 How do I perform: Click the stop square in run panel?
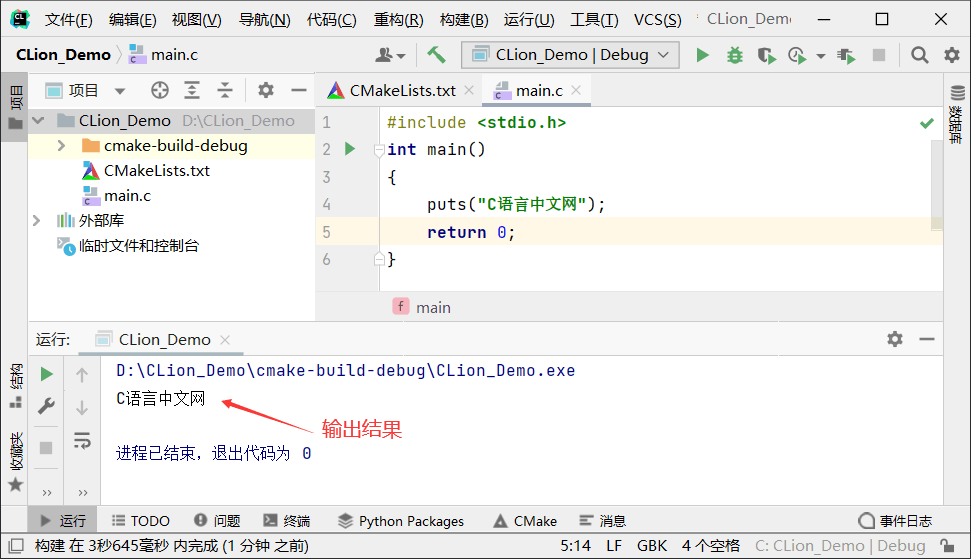coord(46,448)
